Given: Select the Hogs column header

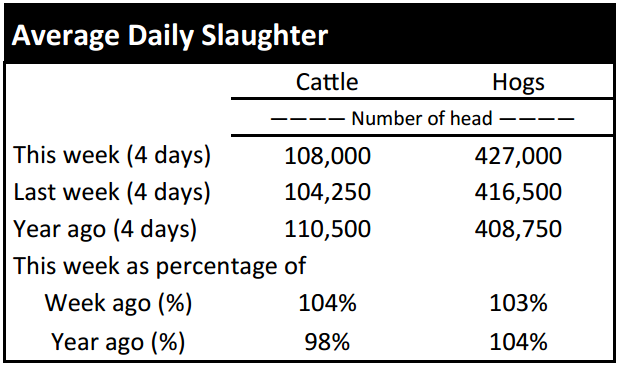Looking at the screenshot, I should point(518,83).
